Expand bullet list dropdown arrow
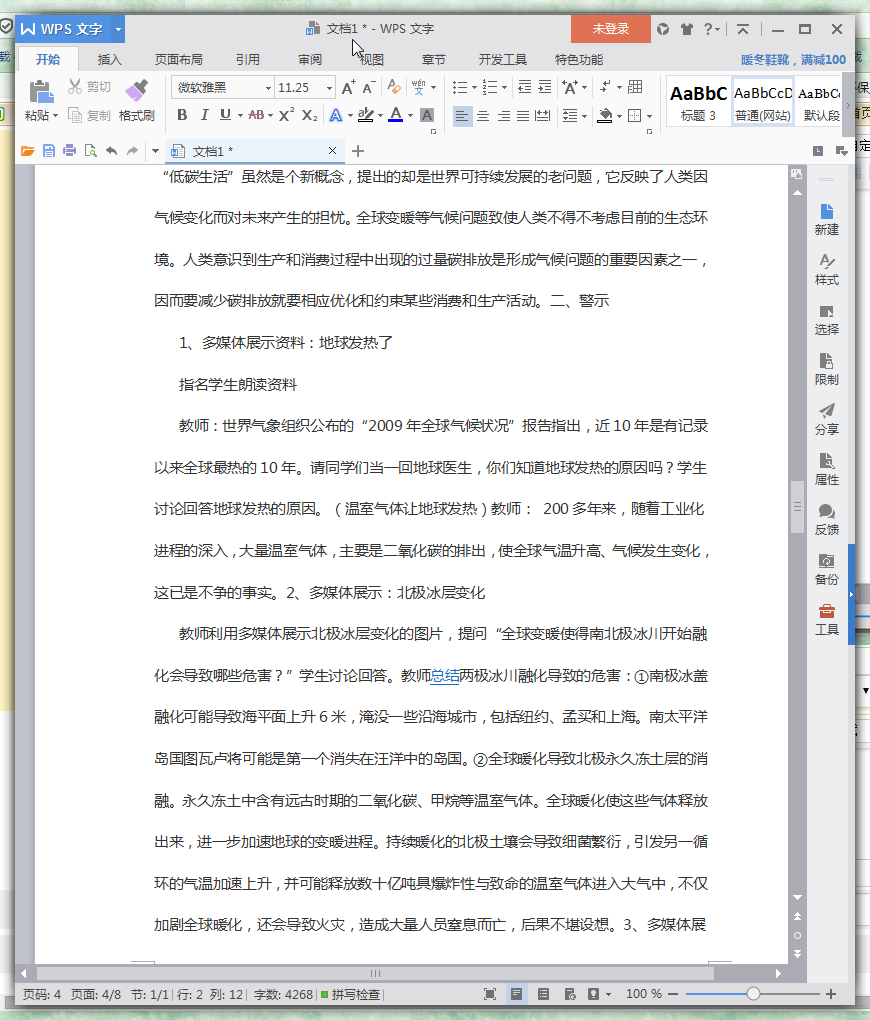The width and height of the screenshot is (870, 1020). click(474, 87)
